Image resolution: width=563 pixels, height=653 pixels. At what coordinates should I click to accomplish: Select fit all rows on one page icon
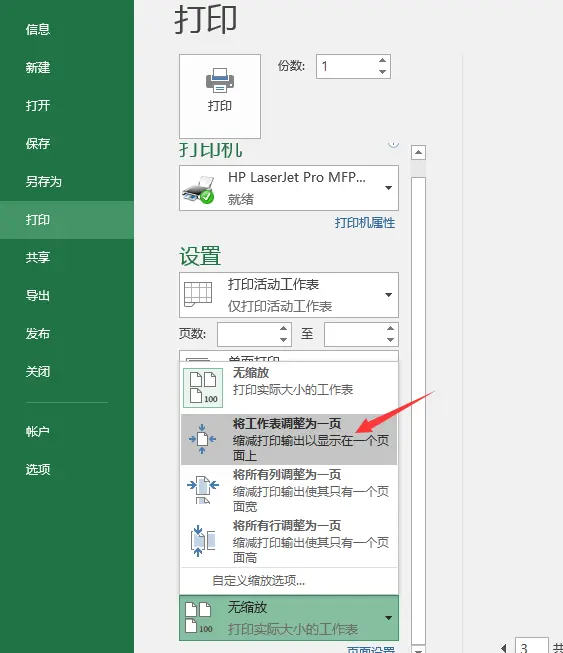coord(202,541)
